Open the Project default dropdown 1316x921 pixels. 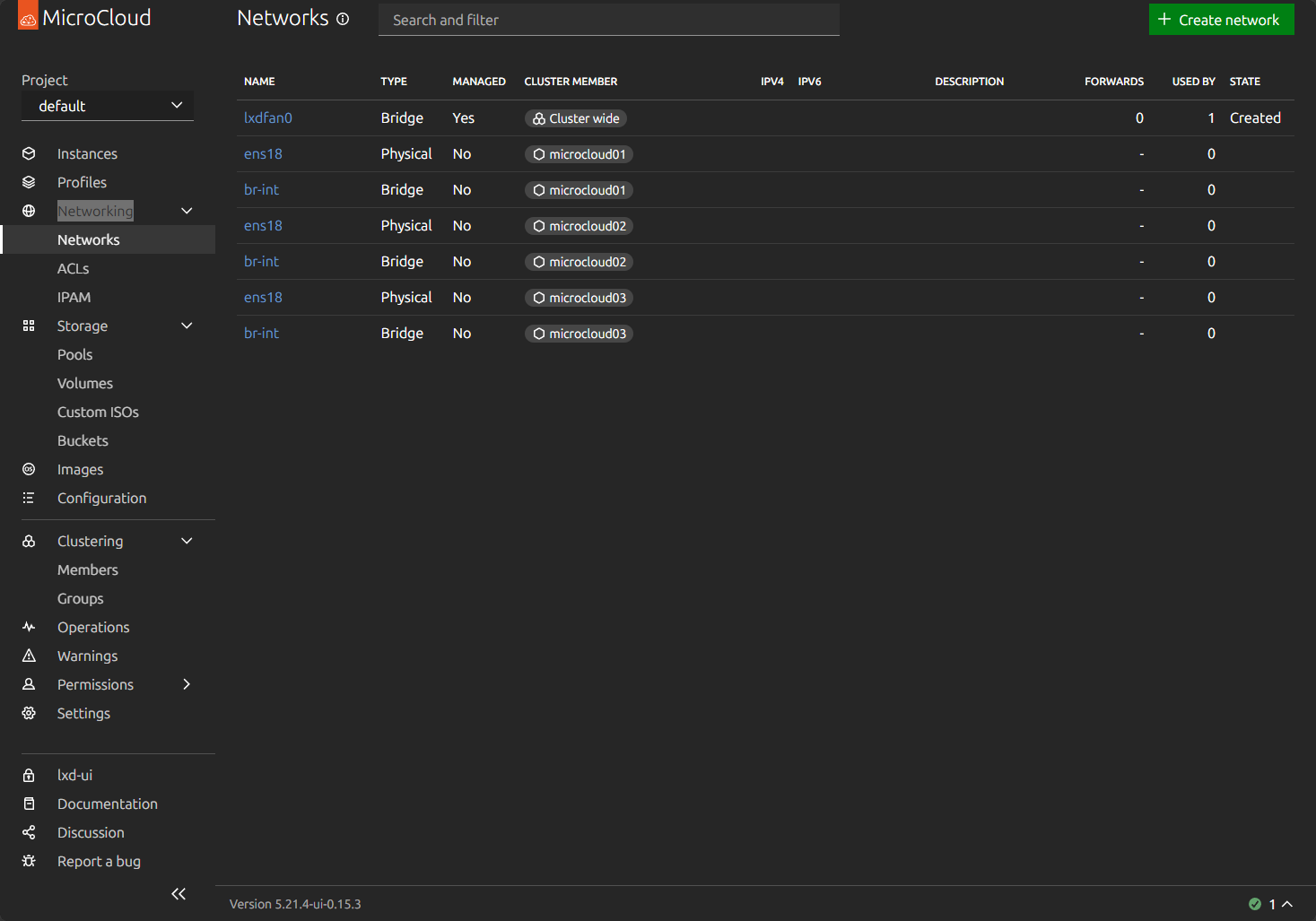coord(108,106)
